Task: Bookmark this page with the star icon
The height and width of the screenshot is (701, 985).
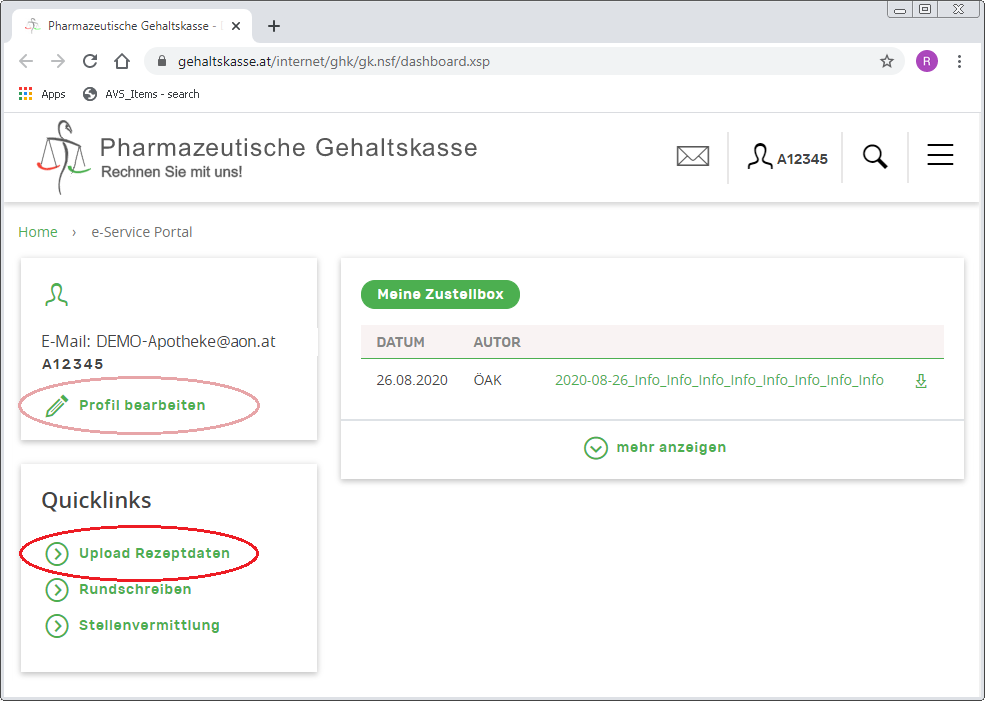Action: click(886, 61)
